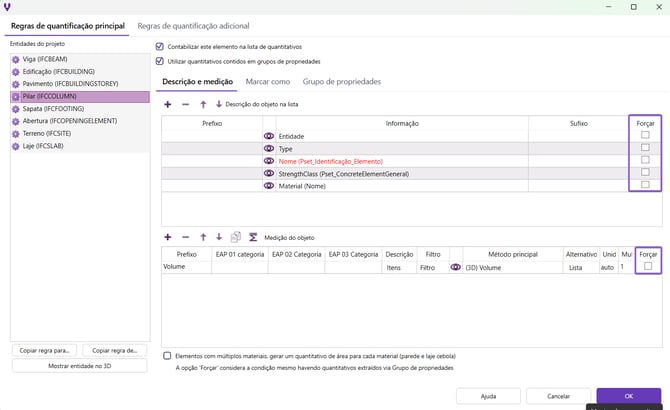670x410 pixels.
Task: Open the Regras de quantificação principal tab
Action: click(68, 26)
